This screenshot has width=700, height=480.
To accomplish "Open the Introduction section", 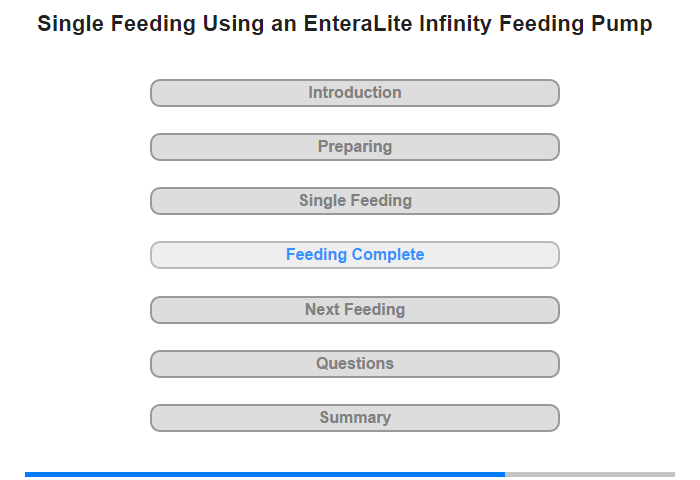I will (x=355, y=93).
